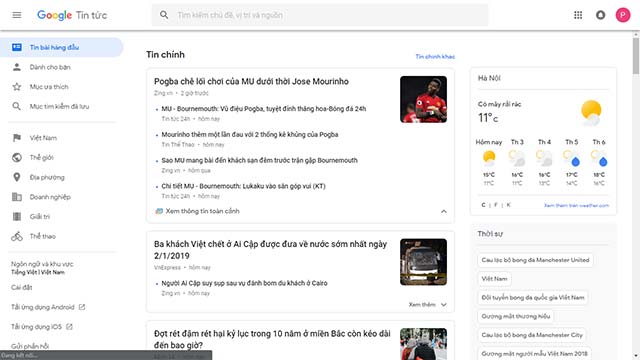Open Thể thao news section
The width and height of the screenshot is (640, 360).
click(42, 236)
